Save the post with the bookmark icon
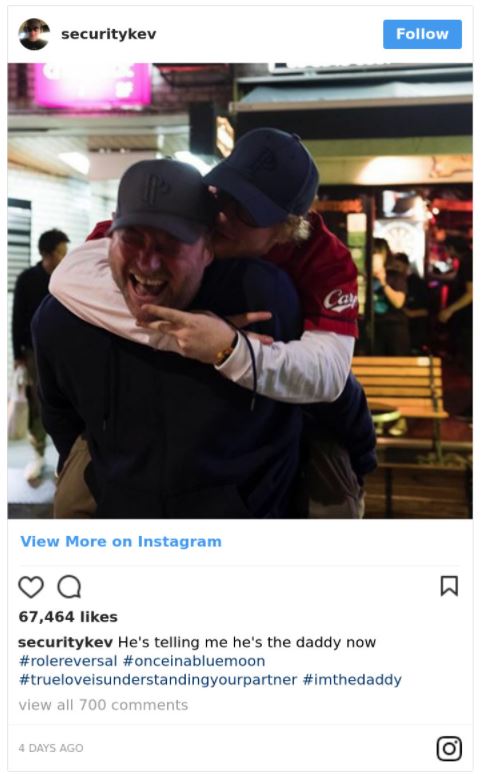 click(449, 586)
